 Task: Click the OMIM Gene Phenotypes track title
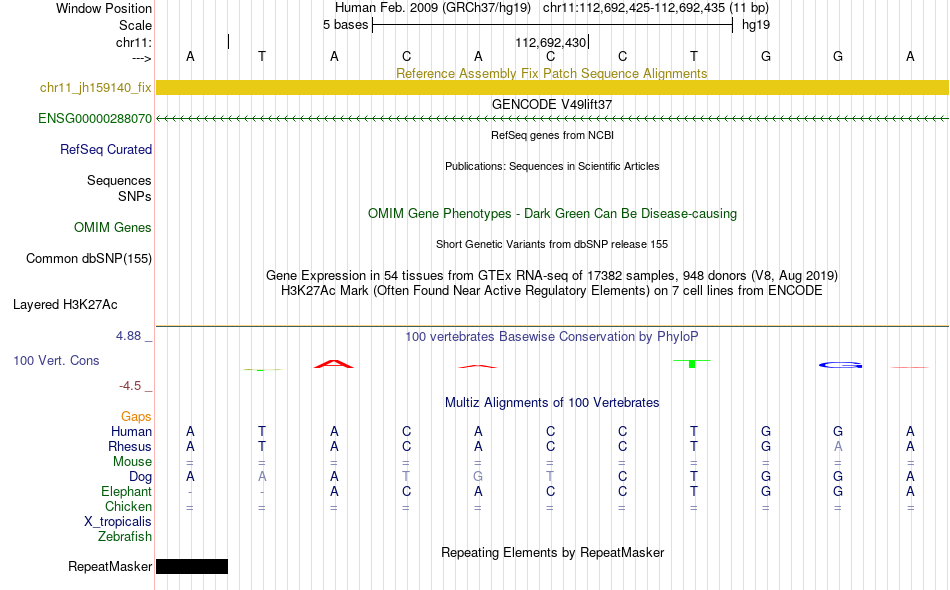point(552,213)
